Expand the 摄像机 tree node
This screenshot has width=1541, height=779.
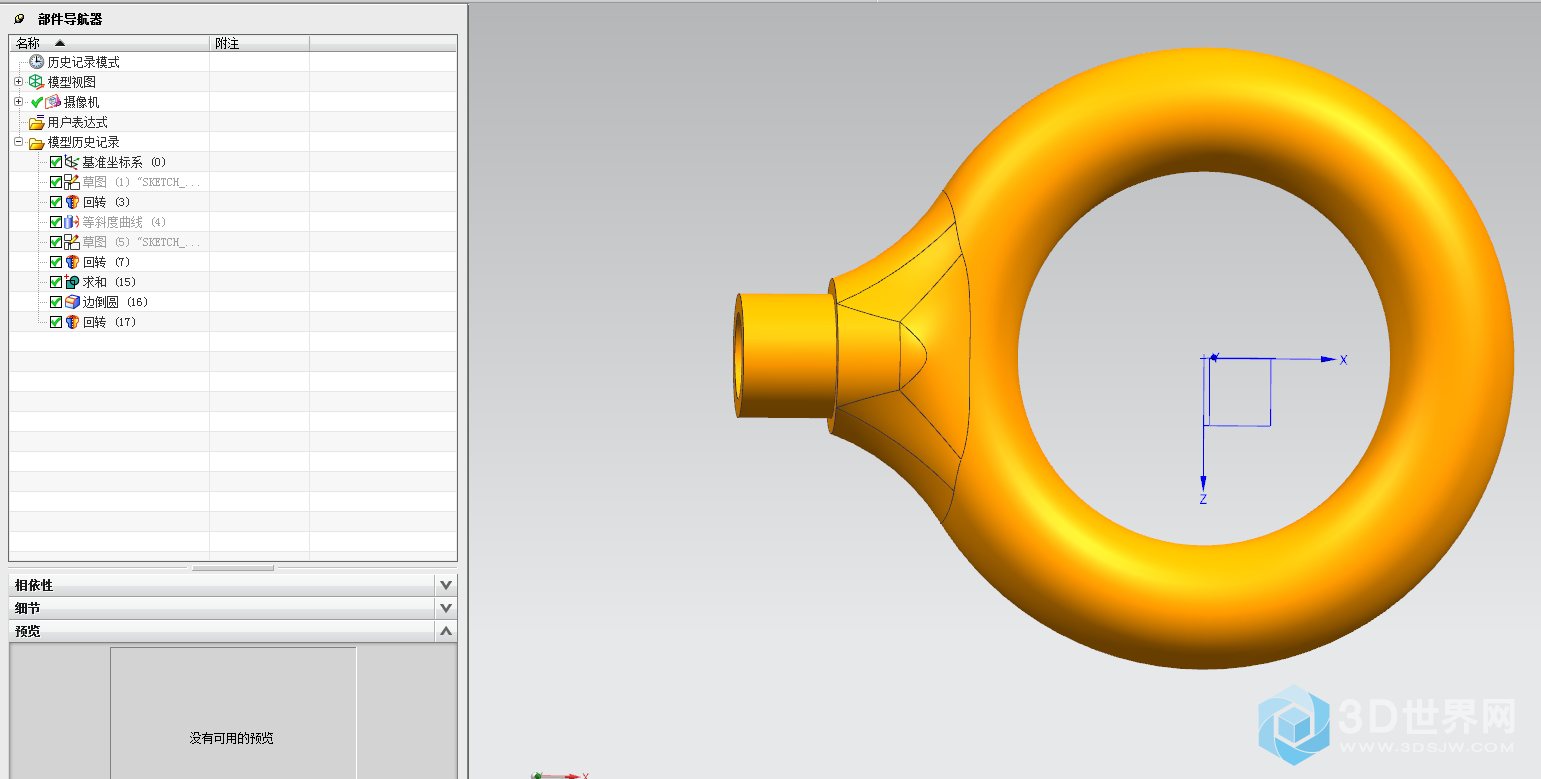click(x=19, y=102)
